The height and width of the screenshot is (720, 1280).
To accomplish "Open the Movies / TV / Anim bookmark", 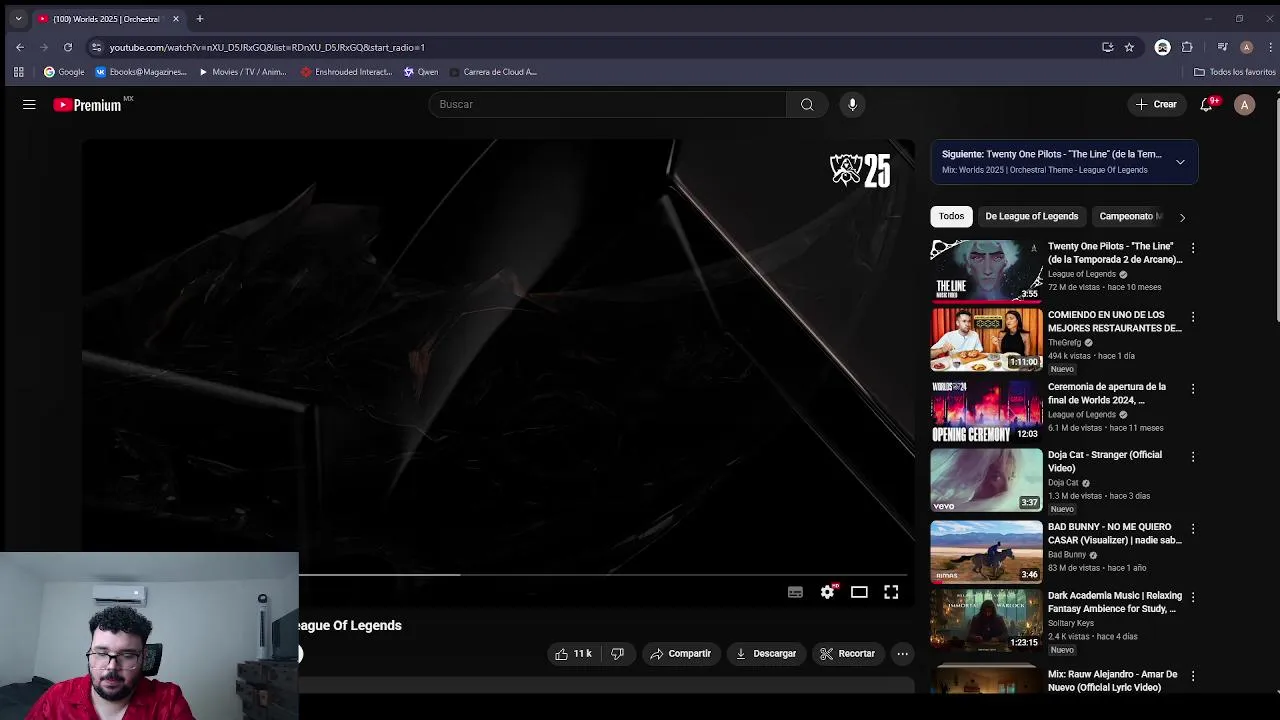I will click(x=242, y=72).
